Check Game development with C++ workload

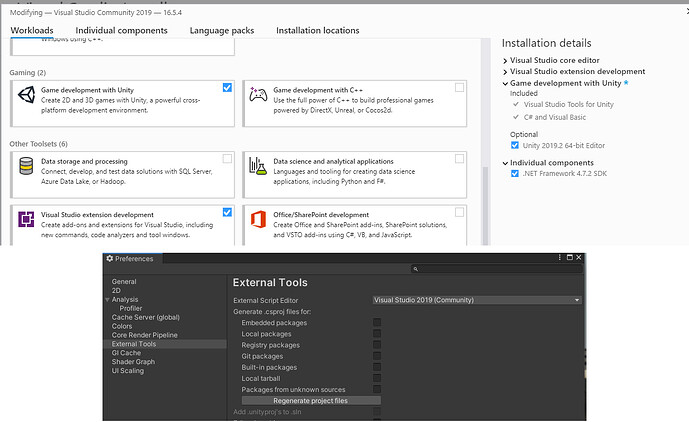pyautogui.click(x=459, y=87)
